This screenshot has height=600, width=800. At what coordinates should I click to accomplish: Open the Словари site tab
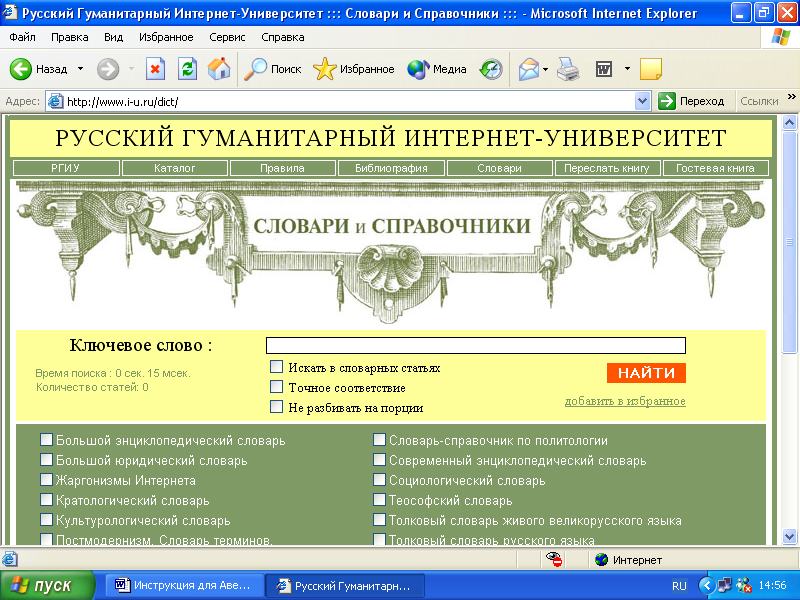[x=499, y=168]
